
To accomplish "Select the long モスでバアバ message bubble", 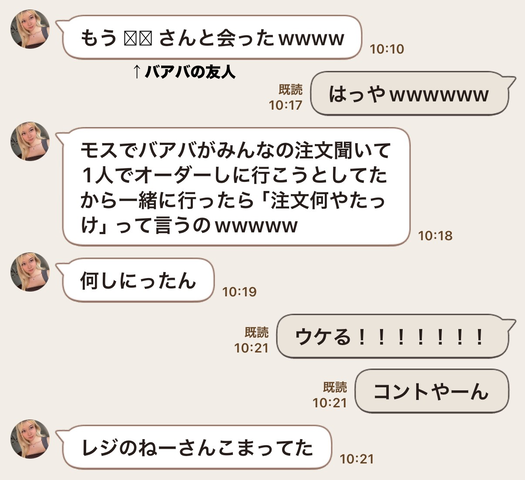I will point(234,187).
